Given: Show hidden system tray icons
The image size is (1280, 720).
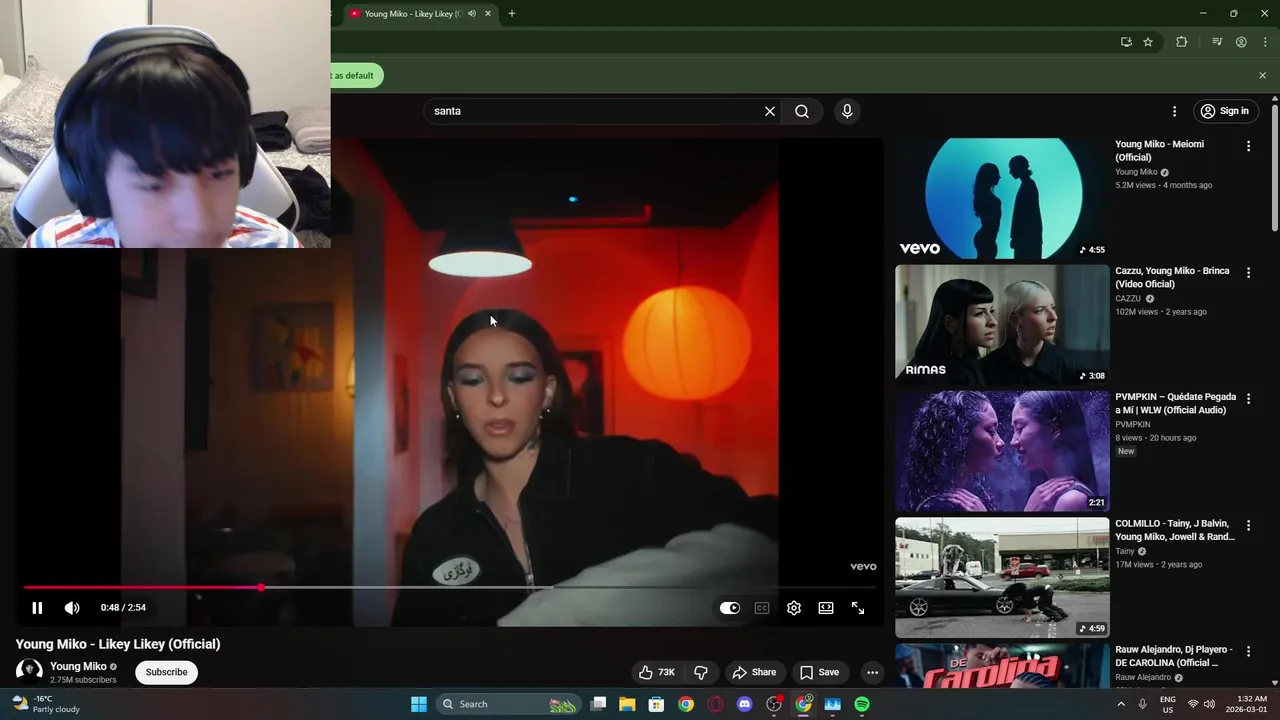Looking at the screenshot, I should click(1120, 704).
